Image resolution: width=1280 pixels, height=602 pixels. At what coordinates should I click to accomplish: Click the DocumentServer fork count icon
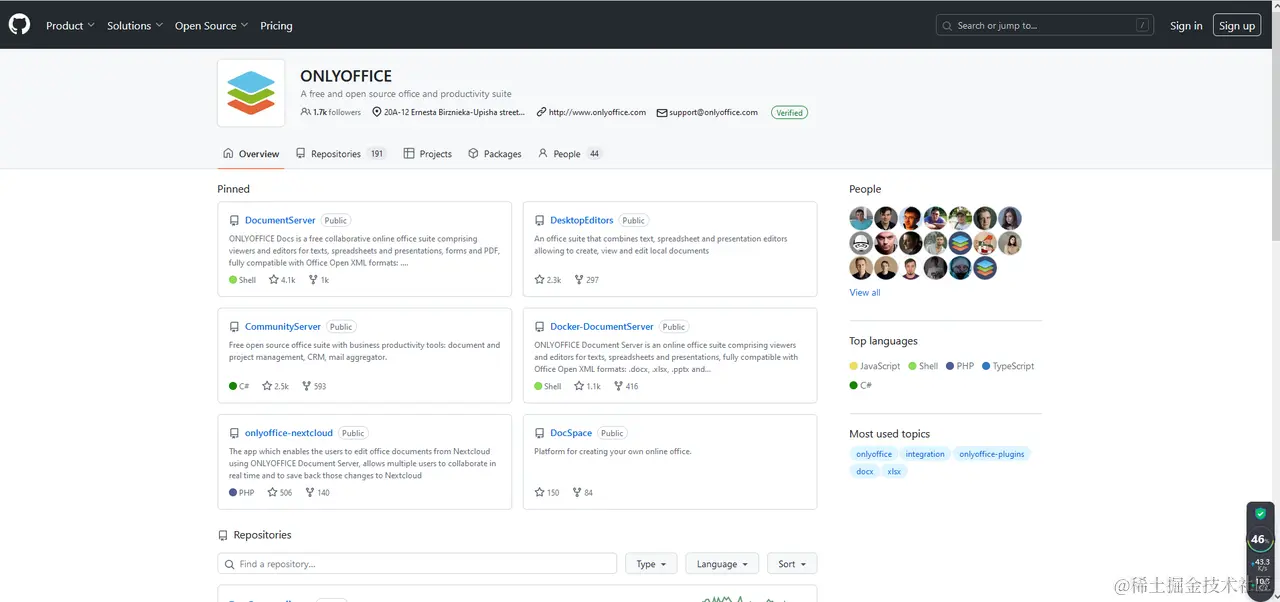314,280
